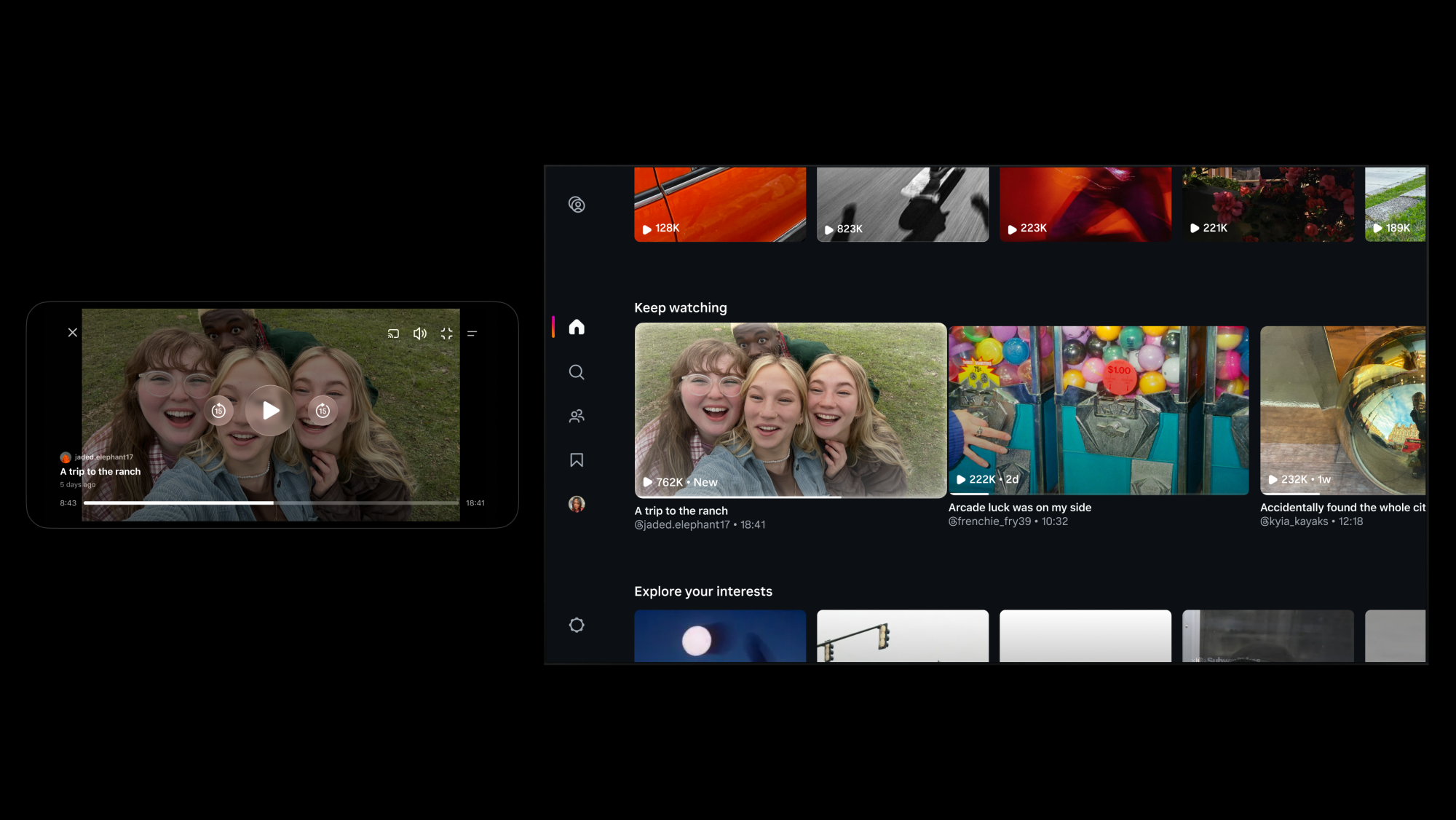The image size is (1456, 820).
Task: Seek on the video progress bar
Action: (271, 502)
